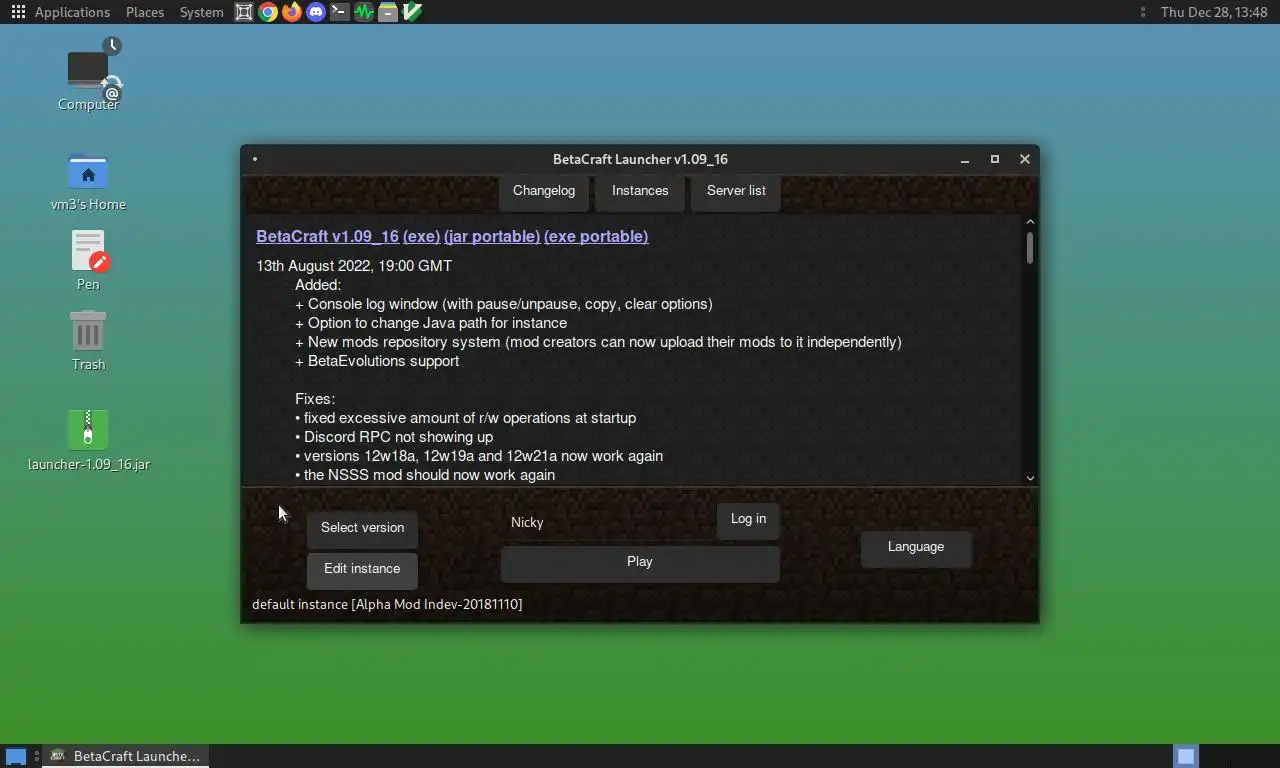Follow the (jar portable) link

point(492,237)
